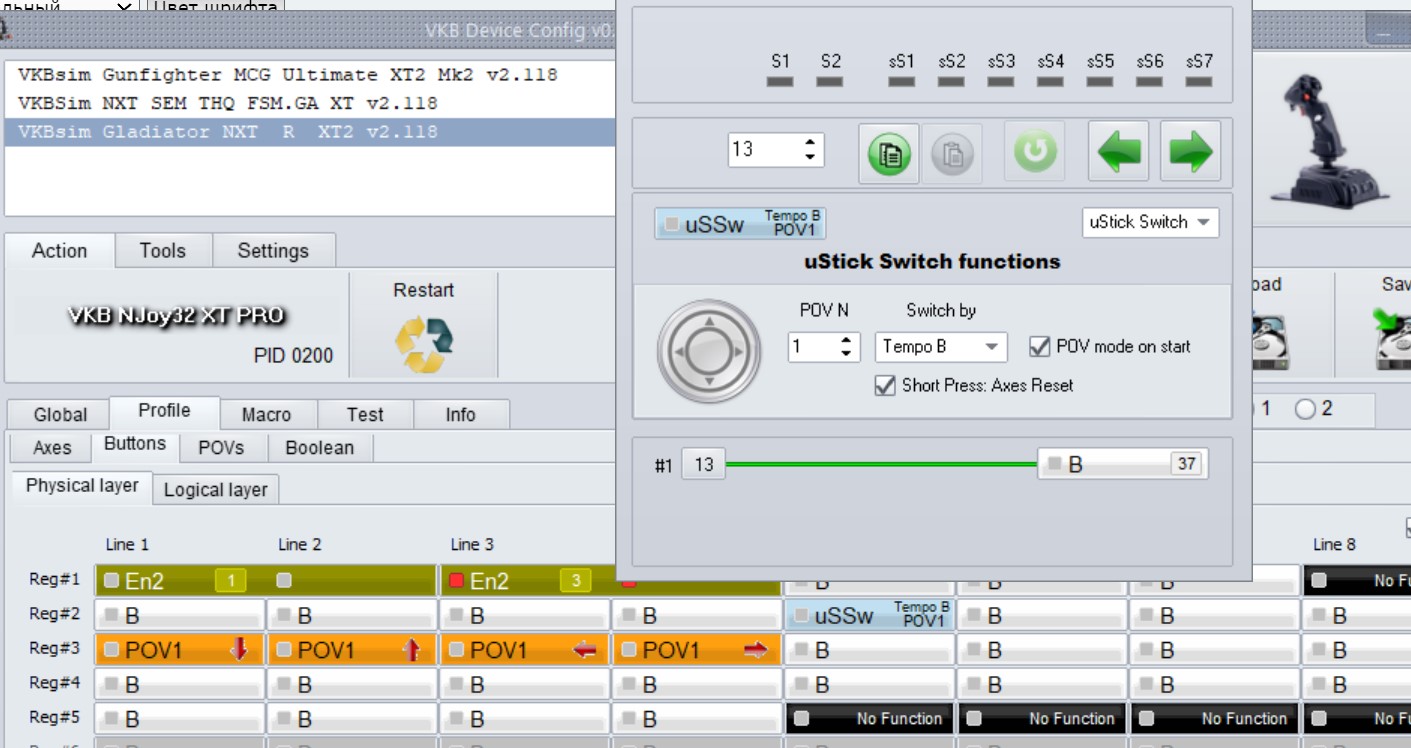Open the Profile tab

164,411
